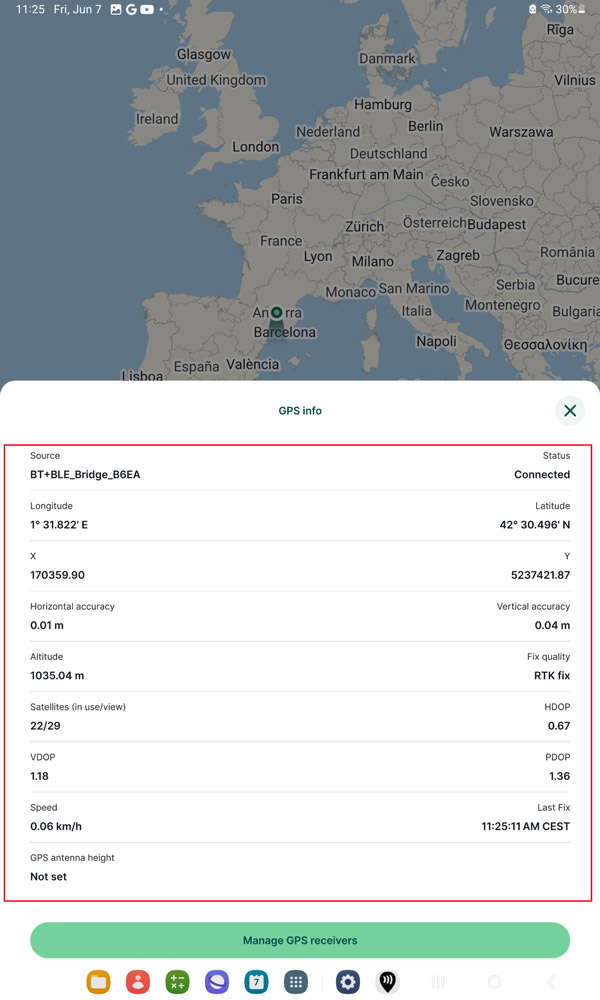The height and width of the screenshot is (1000, 600).
Task: Tap the YouTube notification icon in status bar
Action: (147, 9)
